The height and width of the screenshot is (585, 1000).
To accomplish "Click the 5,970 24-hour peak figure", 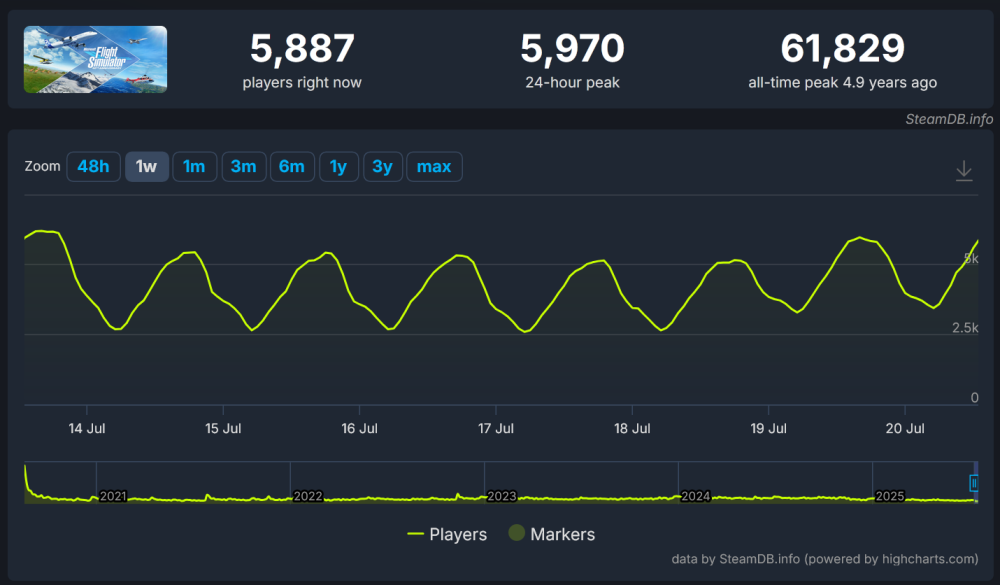I will click(x=572, y=48).
